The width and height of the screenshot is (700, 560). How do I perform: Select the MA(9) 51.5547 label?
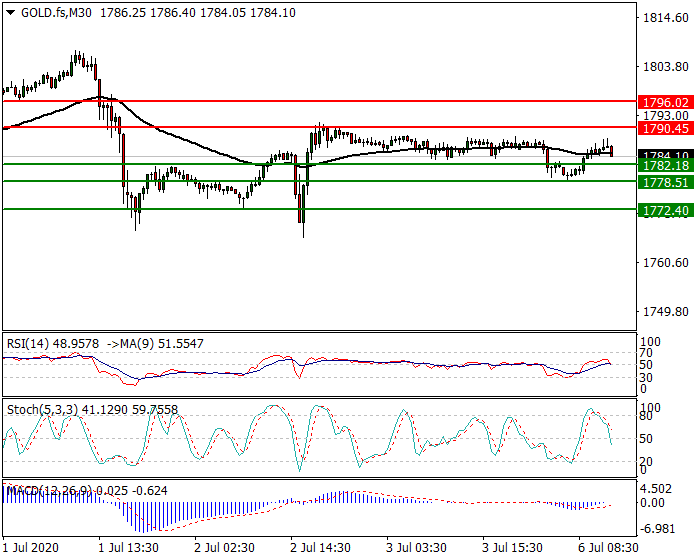(160, 343)
